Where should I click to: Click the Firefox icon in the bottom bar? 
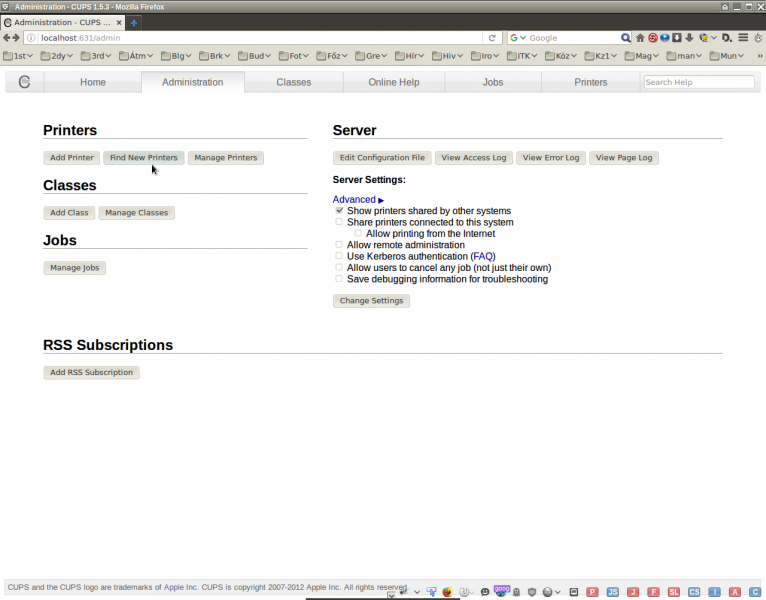(447, 592)
